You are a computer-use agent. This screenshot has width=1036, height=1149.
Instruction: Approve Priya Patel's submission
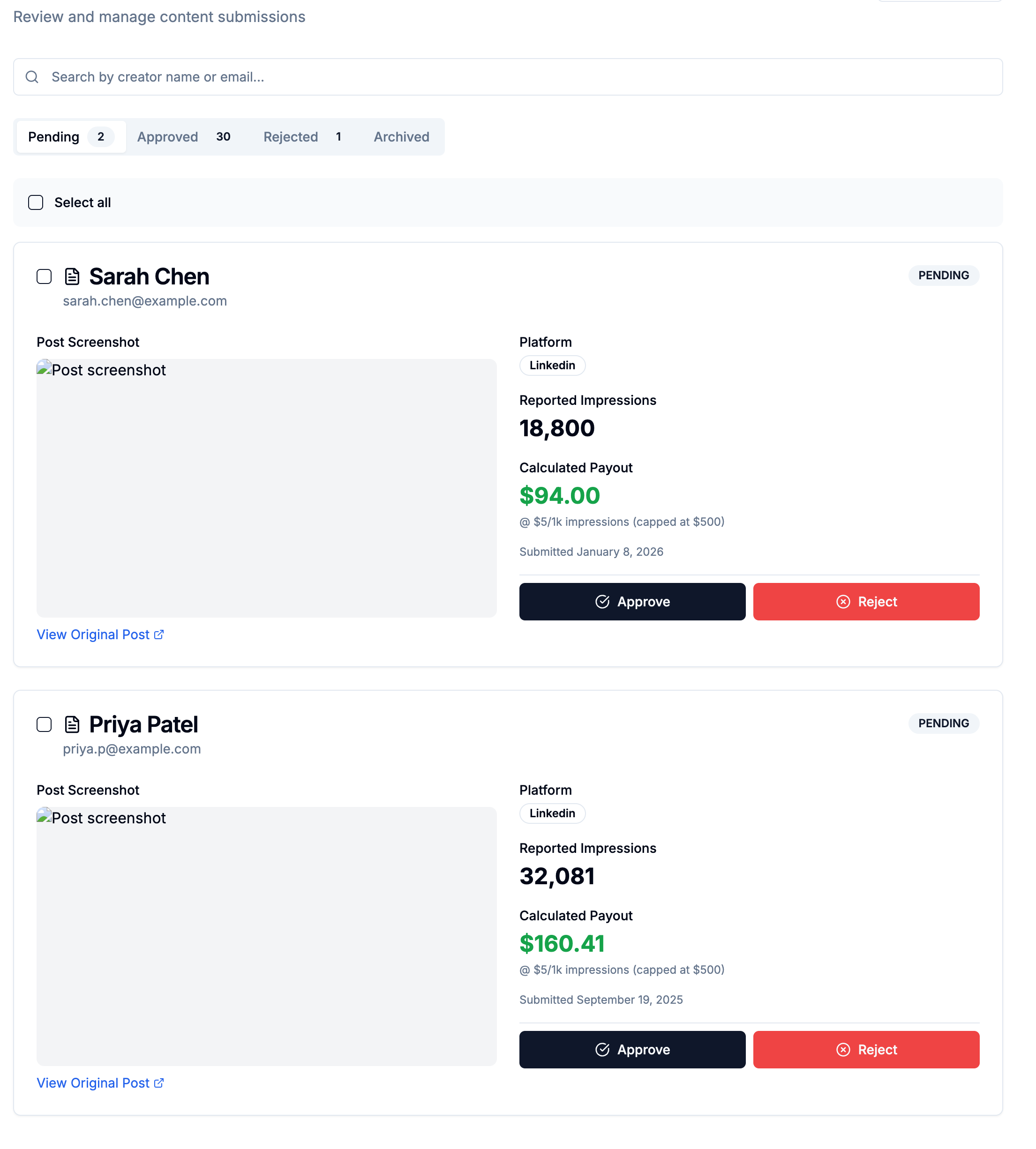632,1049
